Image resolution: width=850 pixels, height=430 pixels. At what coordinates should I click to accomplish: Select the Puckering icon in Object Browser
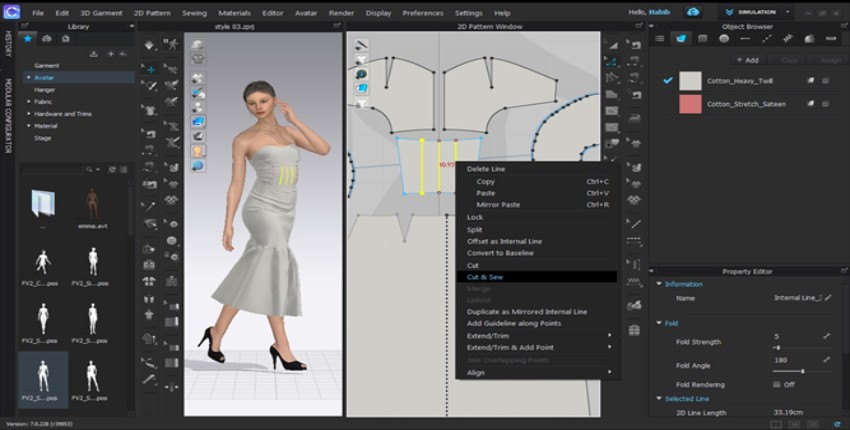(x=788, y=38)
